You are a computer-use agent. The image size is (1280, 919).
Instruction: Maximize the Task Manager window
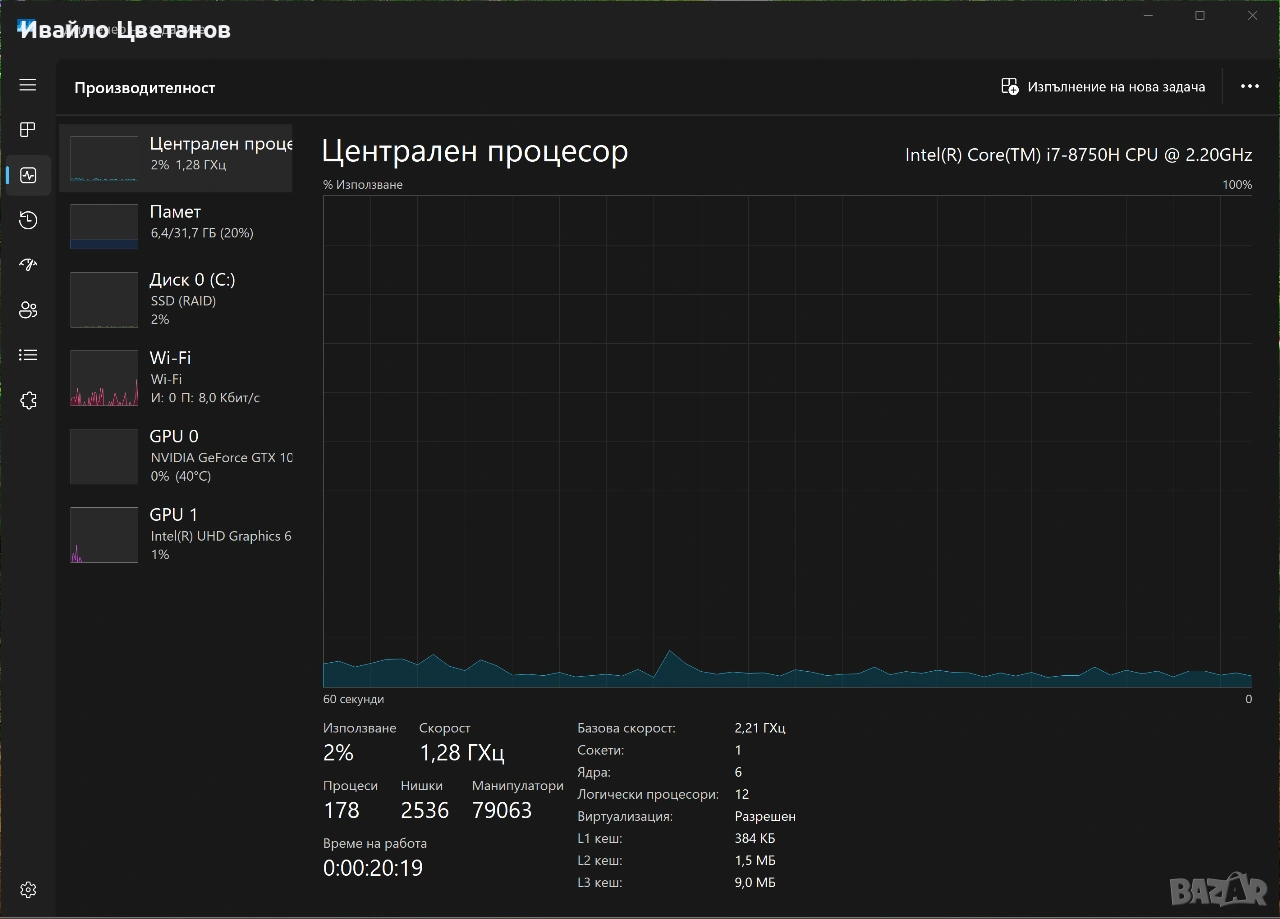click(1200, 16)
